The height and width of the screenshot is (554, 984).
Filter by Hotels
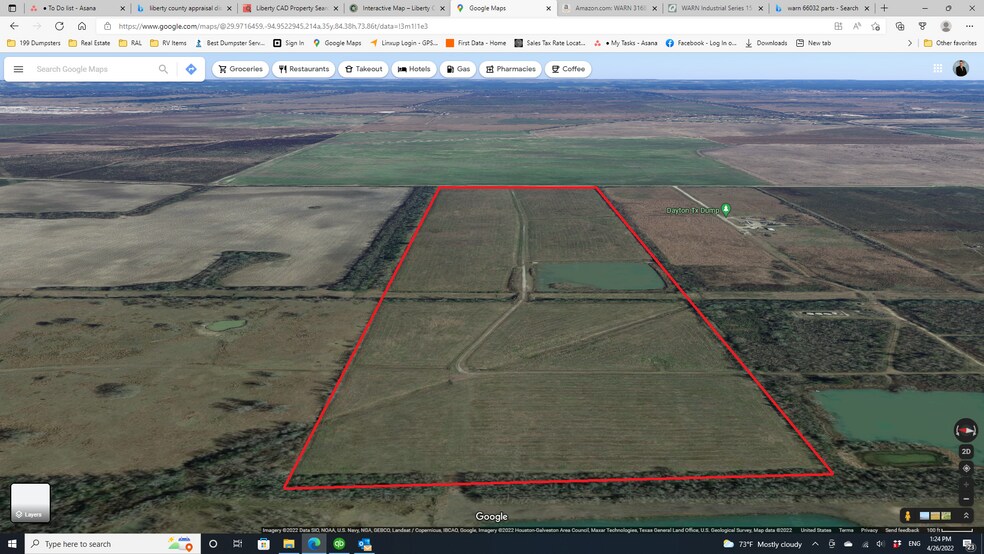(414, 69)
